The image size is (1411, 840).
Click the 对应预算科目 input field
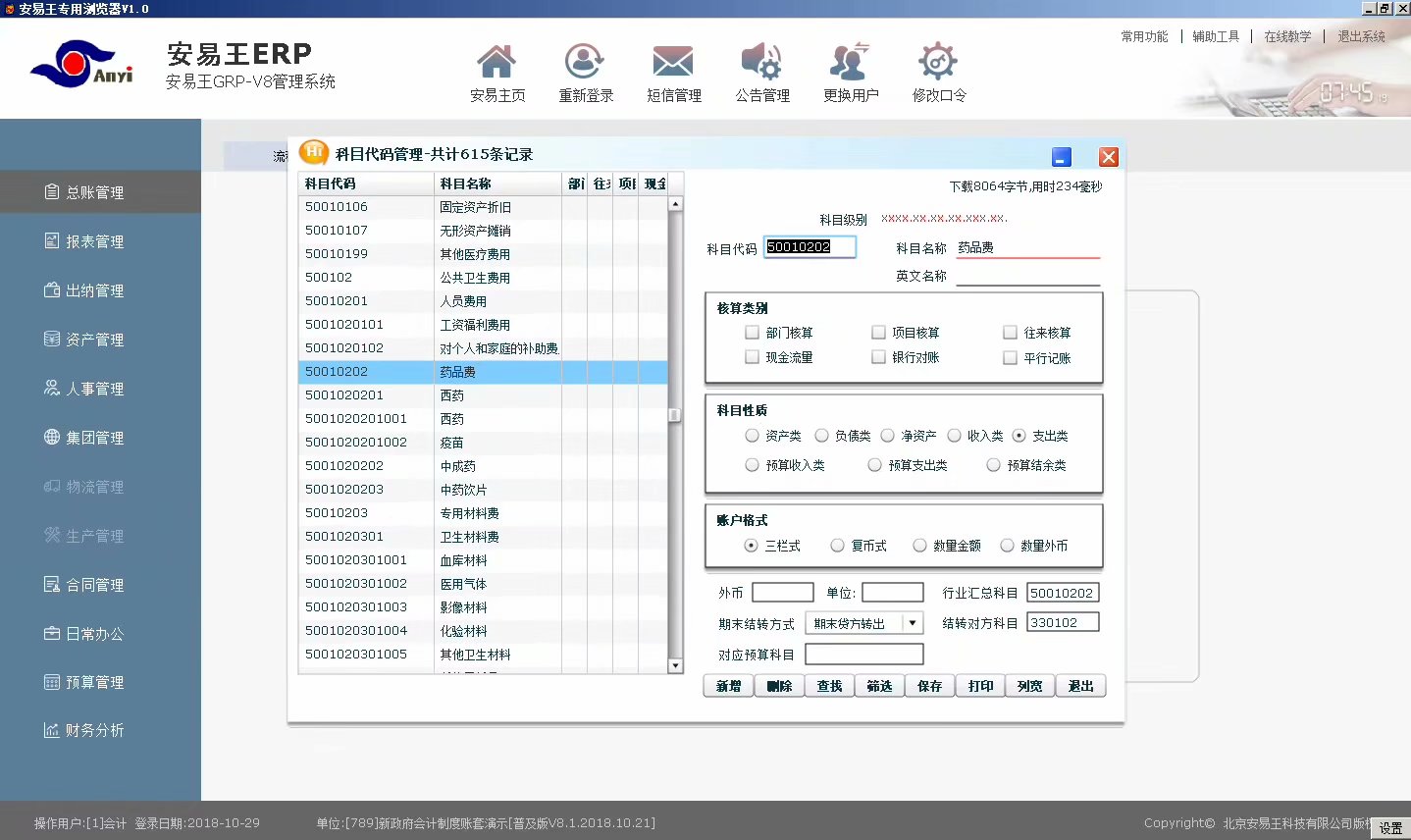[864, 654]
